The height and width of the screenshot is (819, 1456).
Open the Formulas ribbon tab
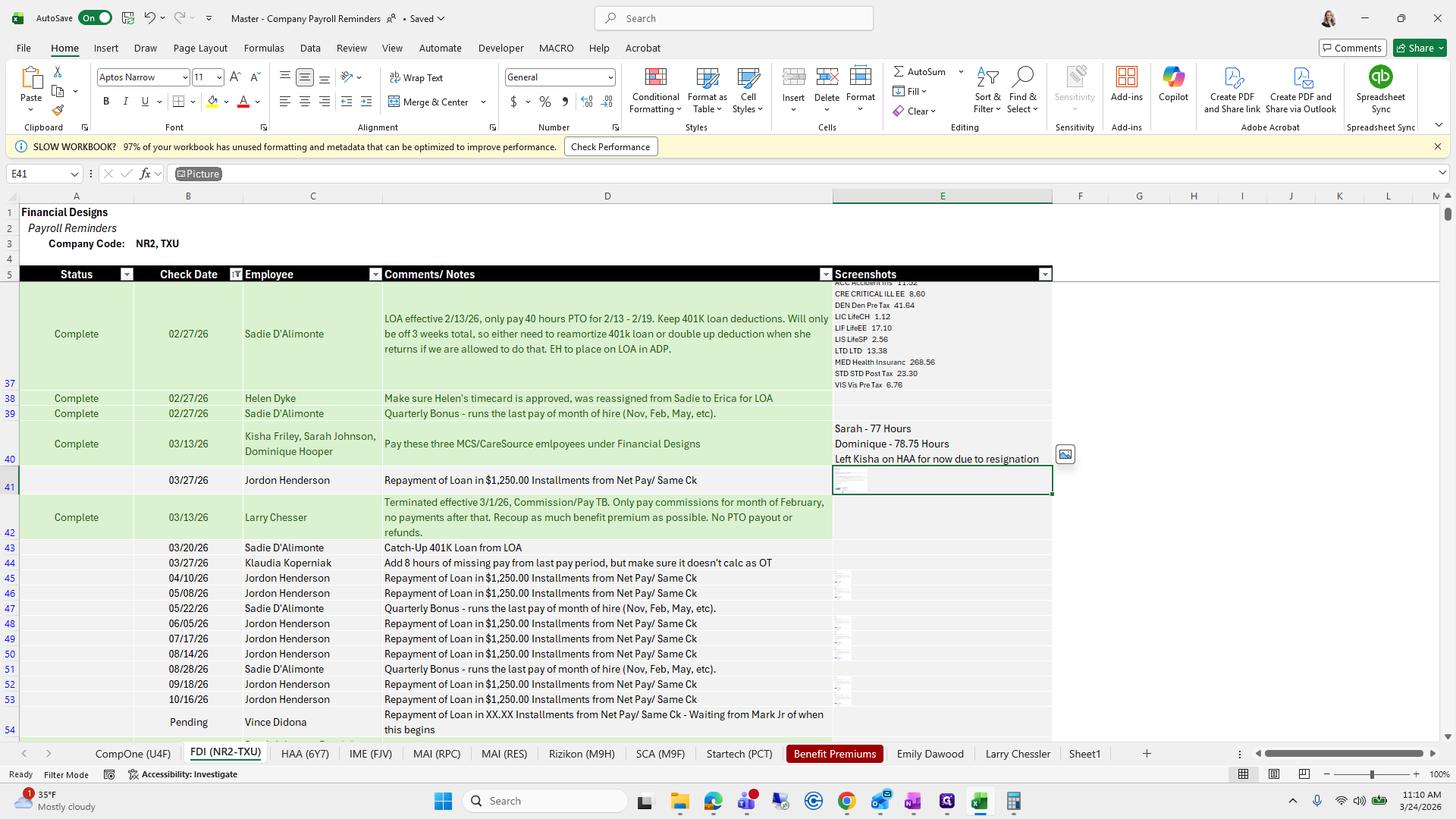point(264,48)
